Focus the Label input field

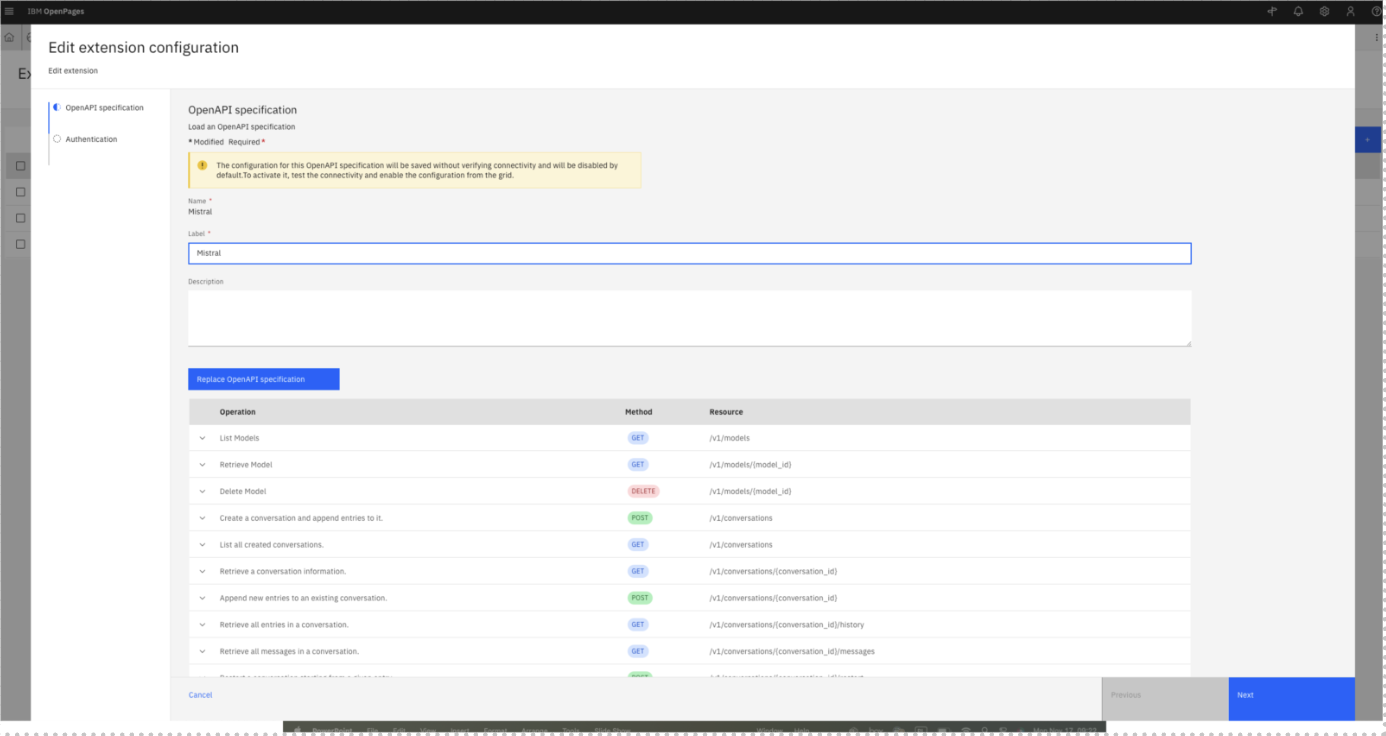689,253
